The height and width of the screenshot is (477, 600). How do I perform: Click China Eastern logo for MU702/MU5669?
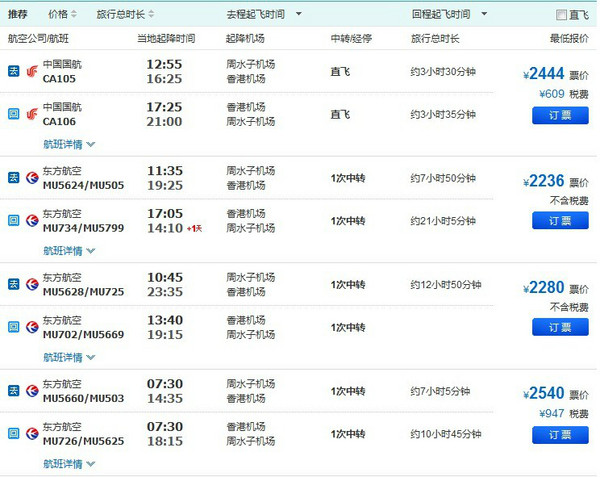(x=32, y=327)
